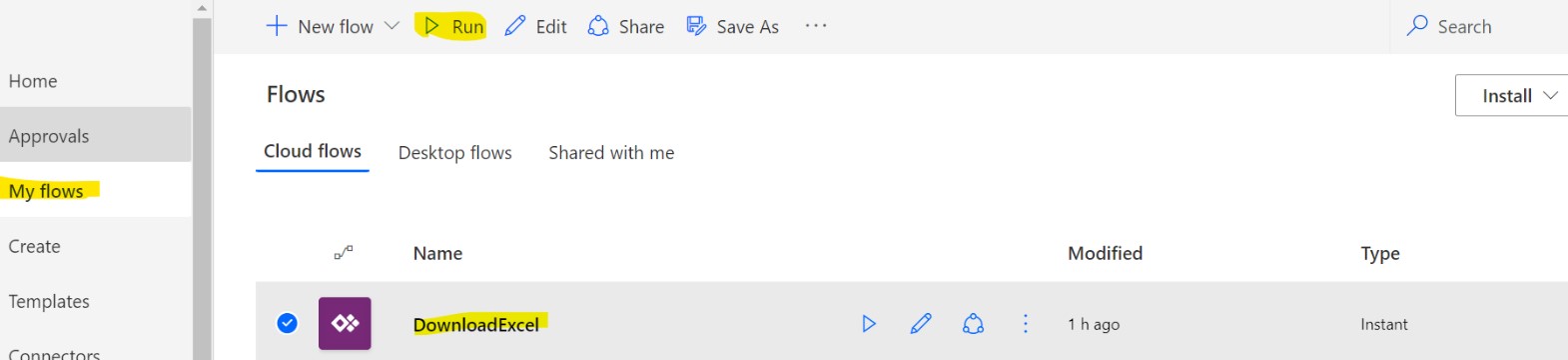The width and height of the screenshot is (1568, 360).
Task: Click the Edit pencil icon in toolbar
Action: pos(515,26)
